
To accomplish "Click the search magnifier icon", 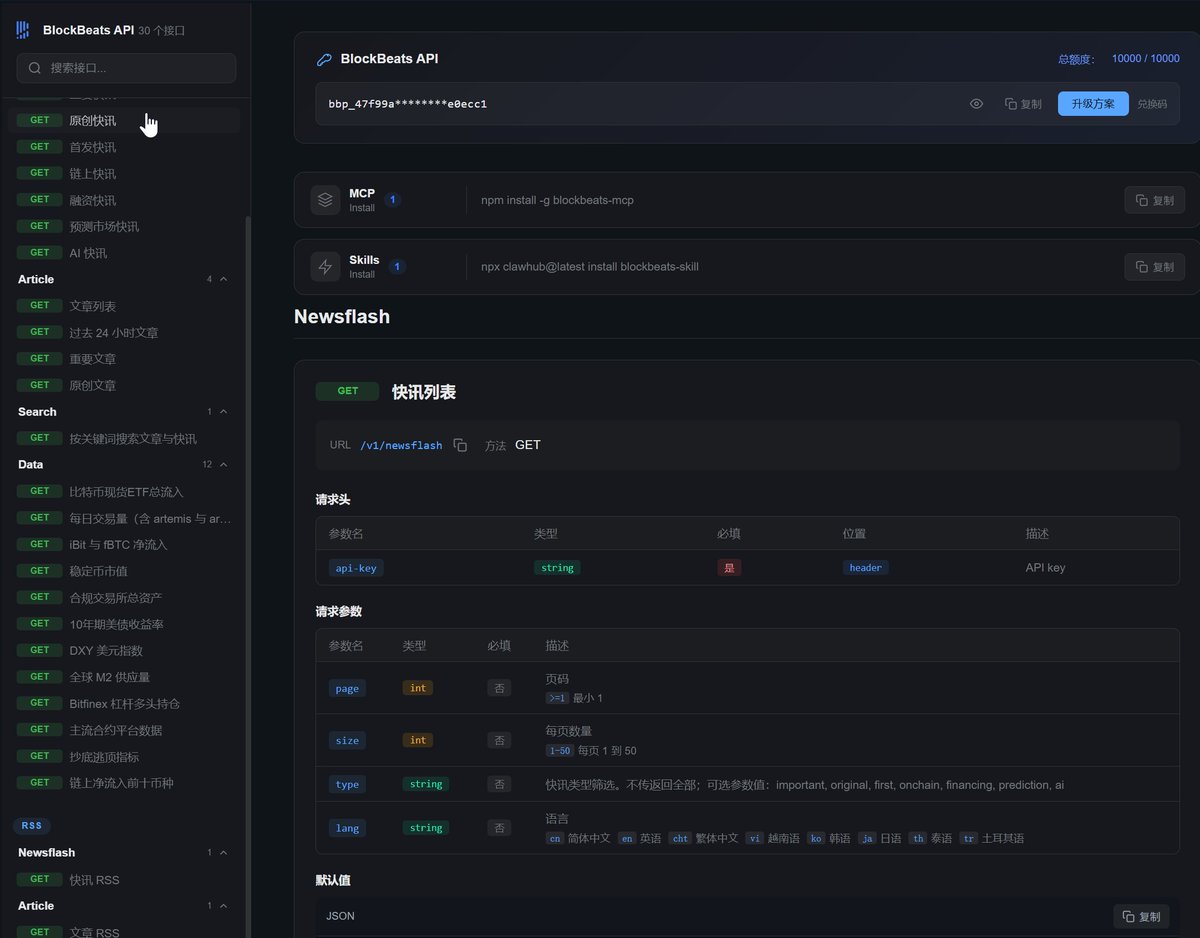I will [35, 68].
